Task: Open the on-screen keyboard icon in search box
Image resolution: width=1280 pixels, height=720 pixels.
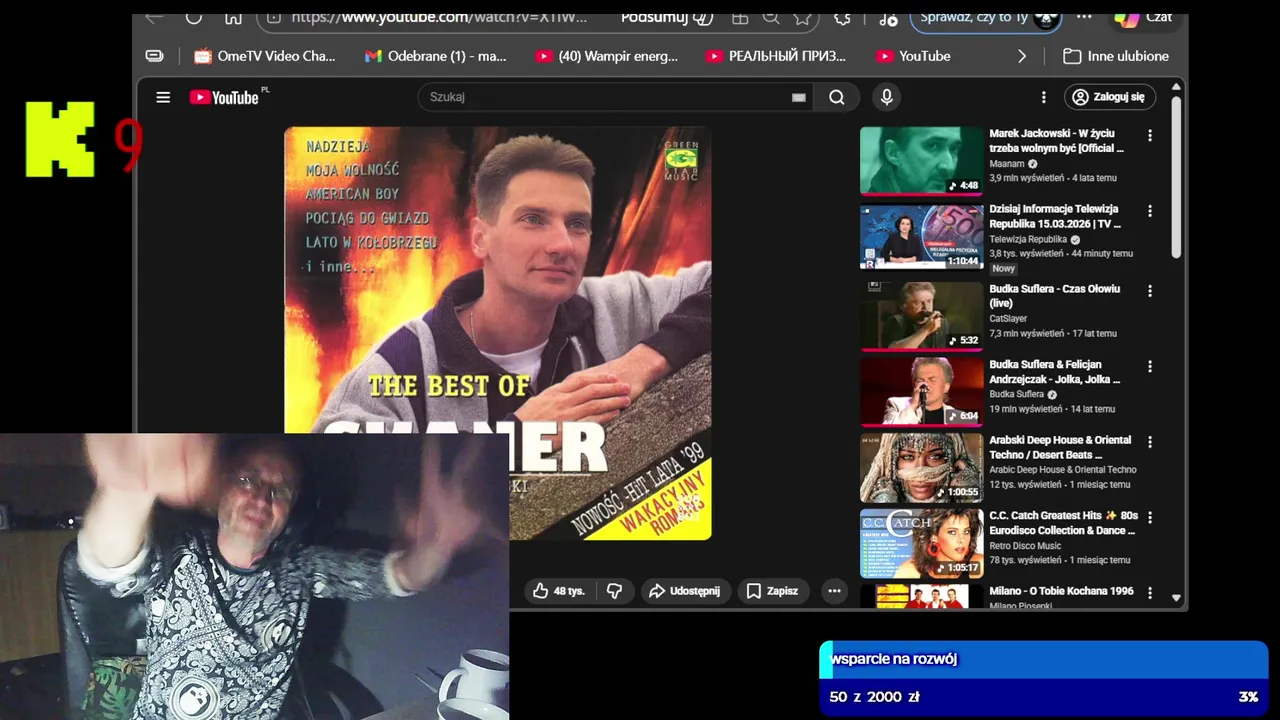Action: coord(798,97)
